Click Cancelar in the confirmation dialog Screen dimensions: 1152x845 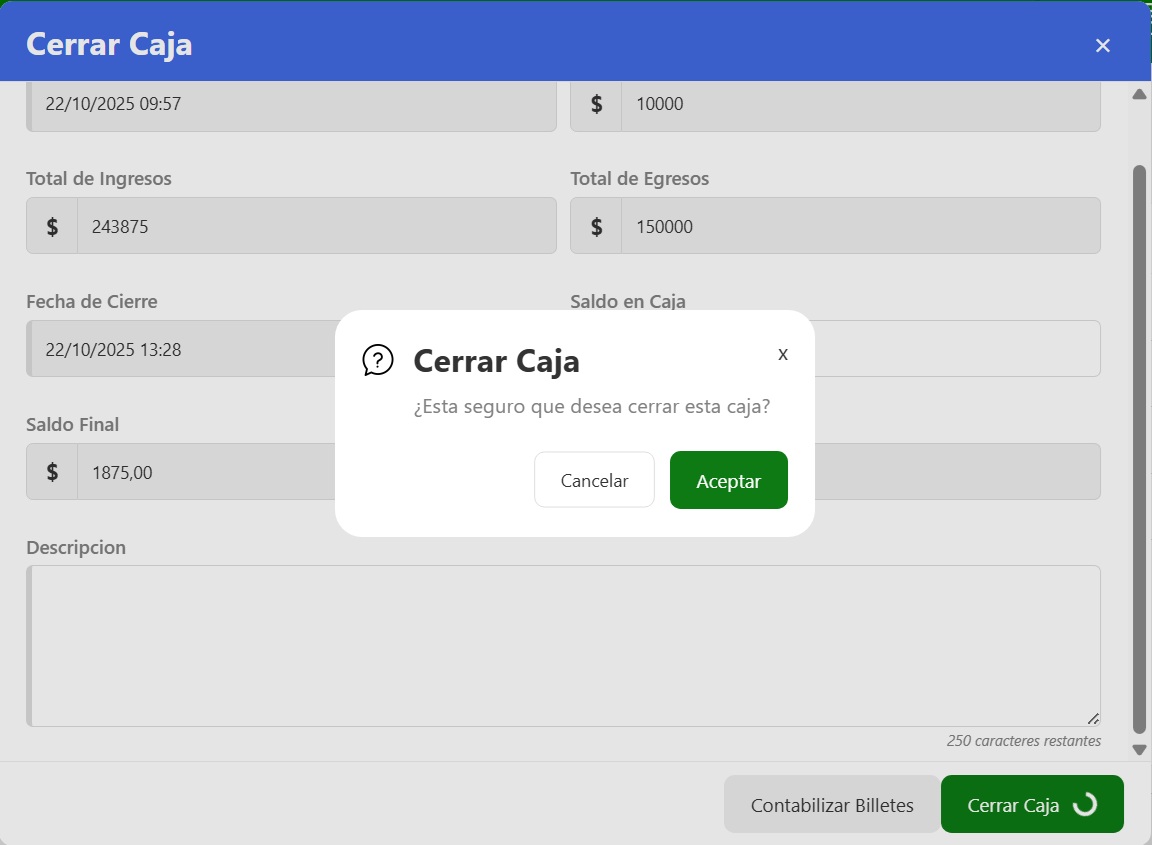pyautogui.click(x=594, y=480)
